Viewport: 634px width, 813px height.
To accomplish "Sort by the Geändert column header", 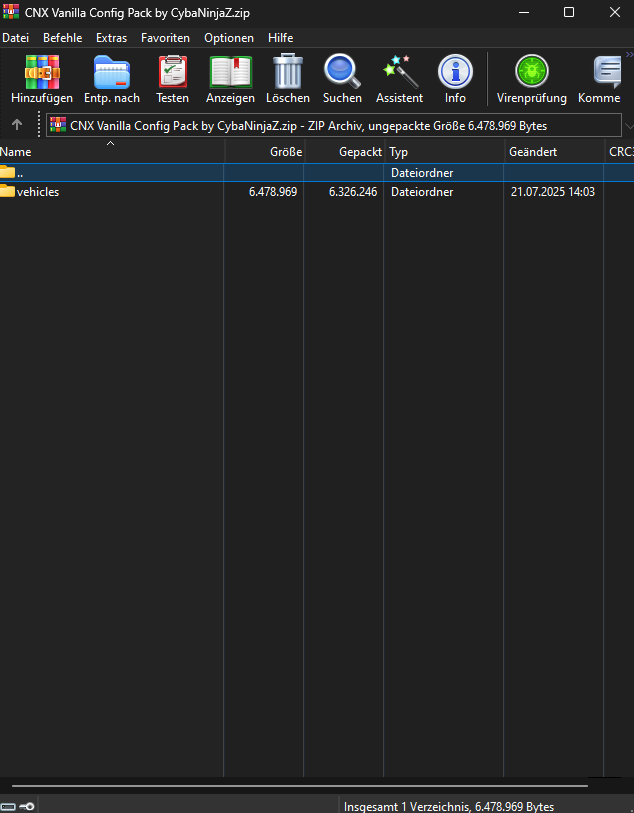I will point(555,152).
